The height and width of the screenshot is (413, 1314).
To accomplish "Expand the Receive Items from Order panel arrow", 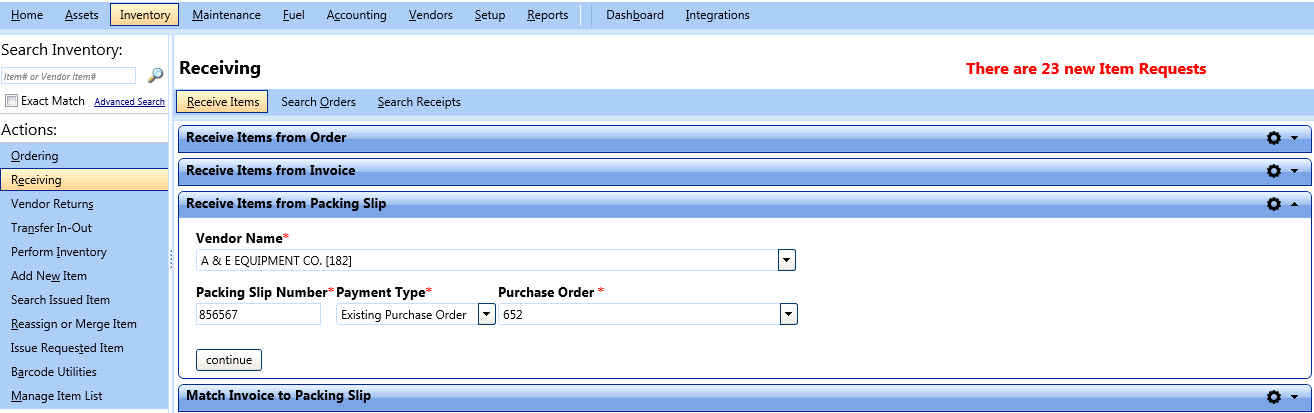I will click(x=1295, y=138).
